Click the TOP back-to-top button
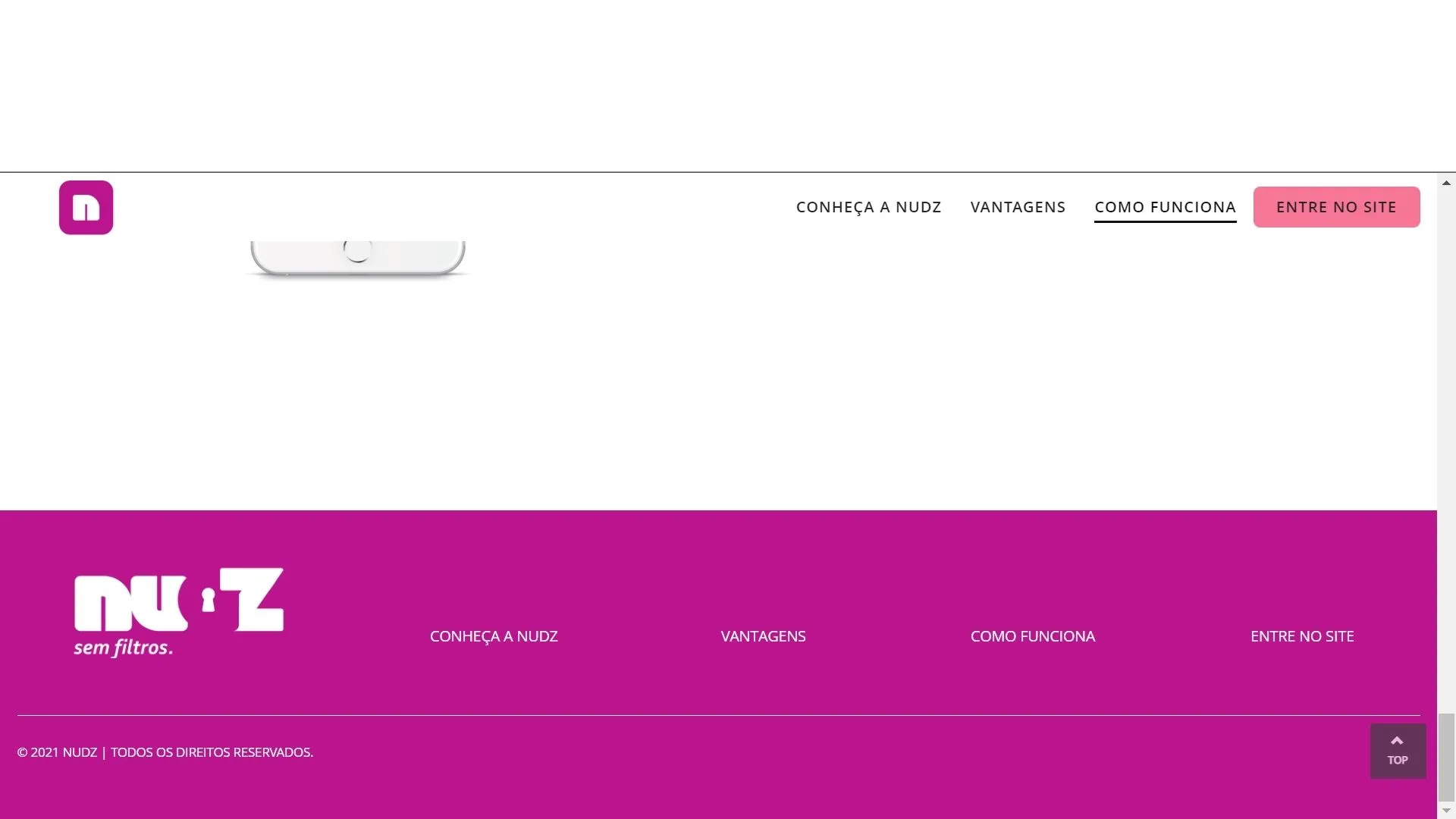This screenshot has height=819, width=1456. [1397, 751]
